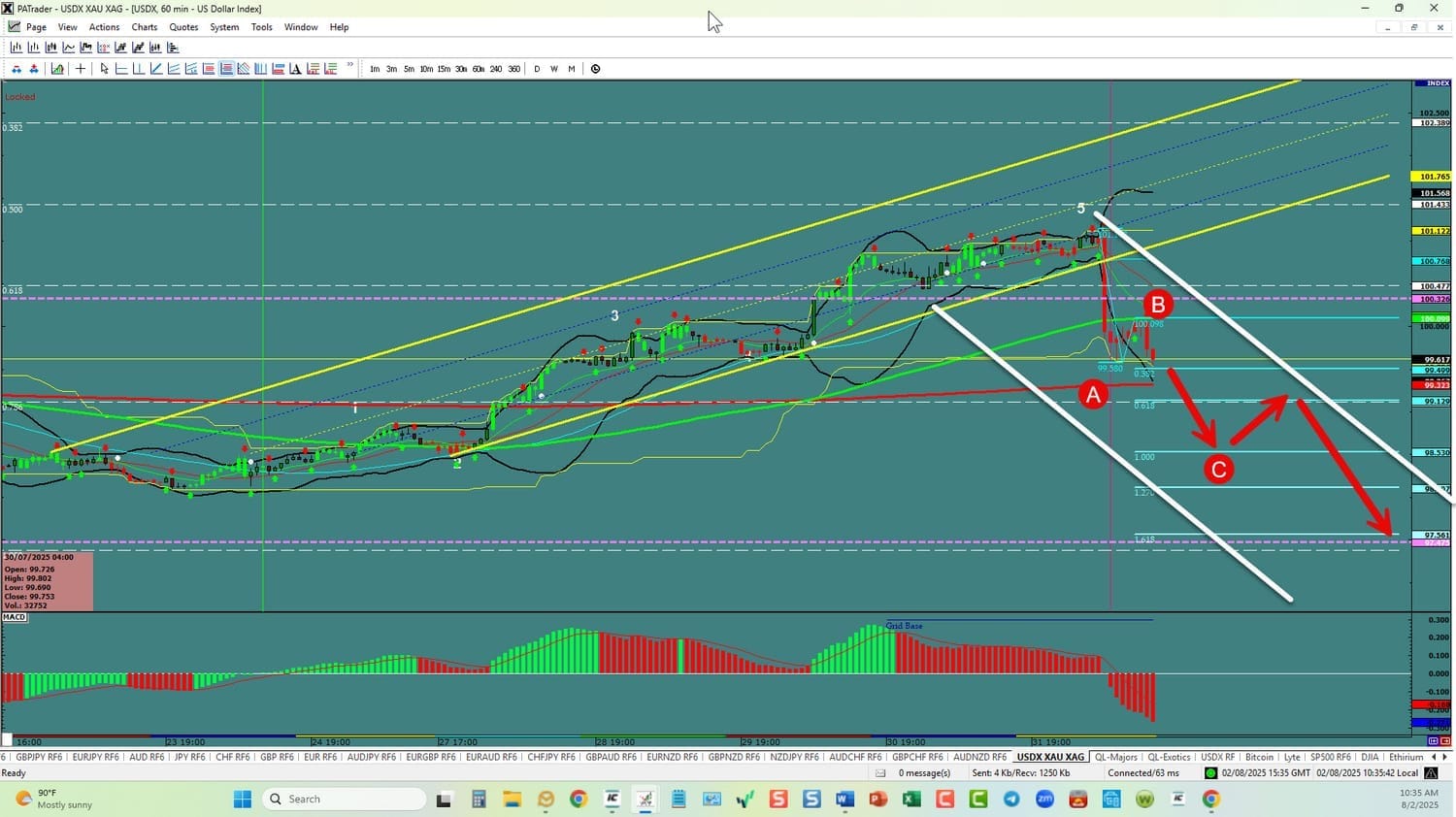Open Telegram from the taskbar
This screenshot has height=817, width=1456.
point(1011,800)
